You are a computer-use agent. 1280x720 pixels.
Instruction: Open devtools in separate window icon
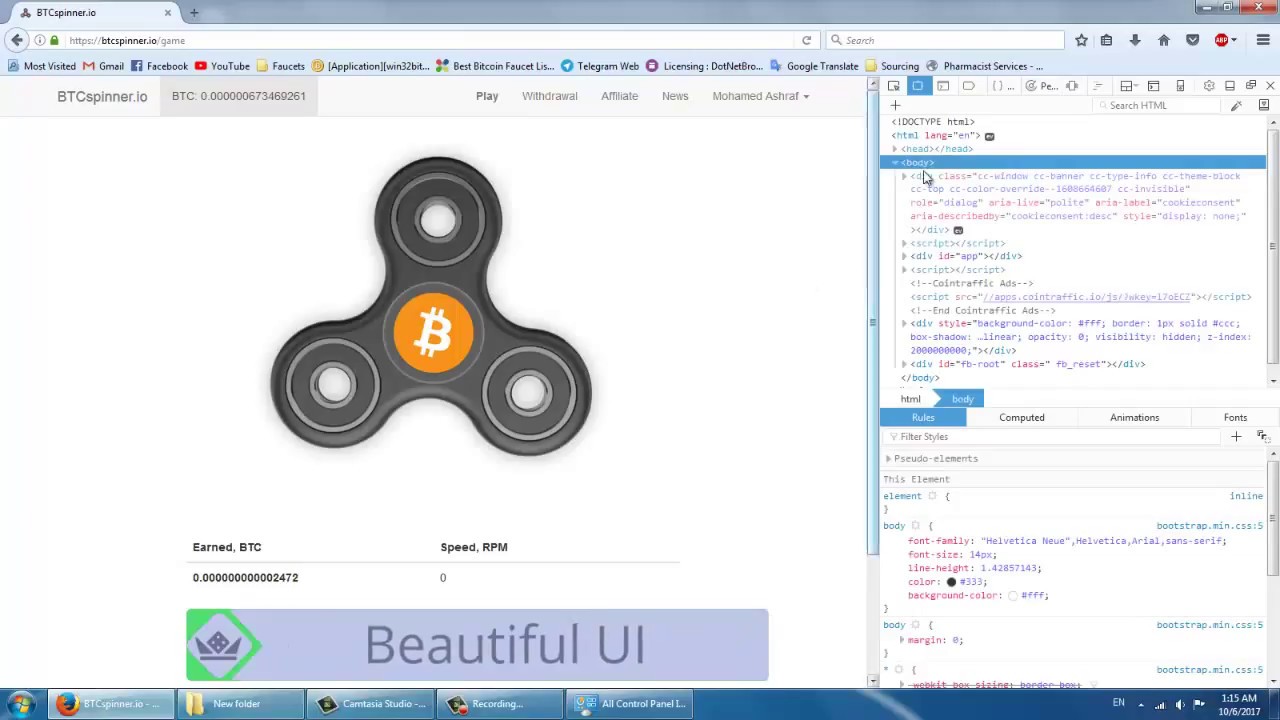click(1251, 86)
